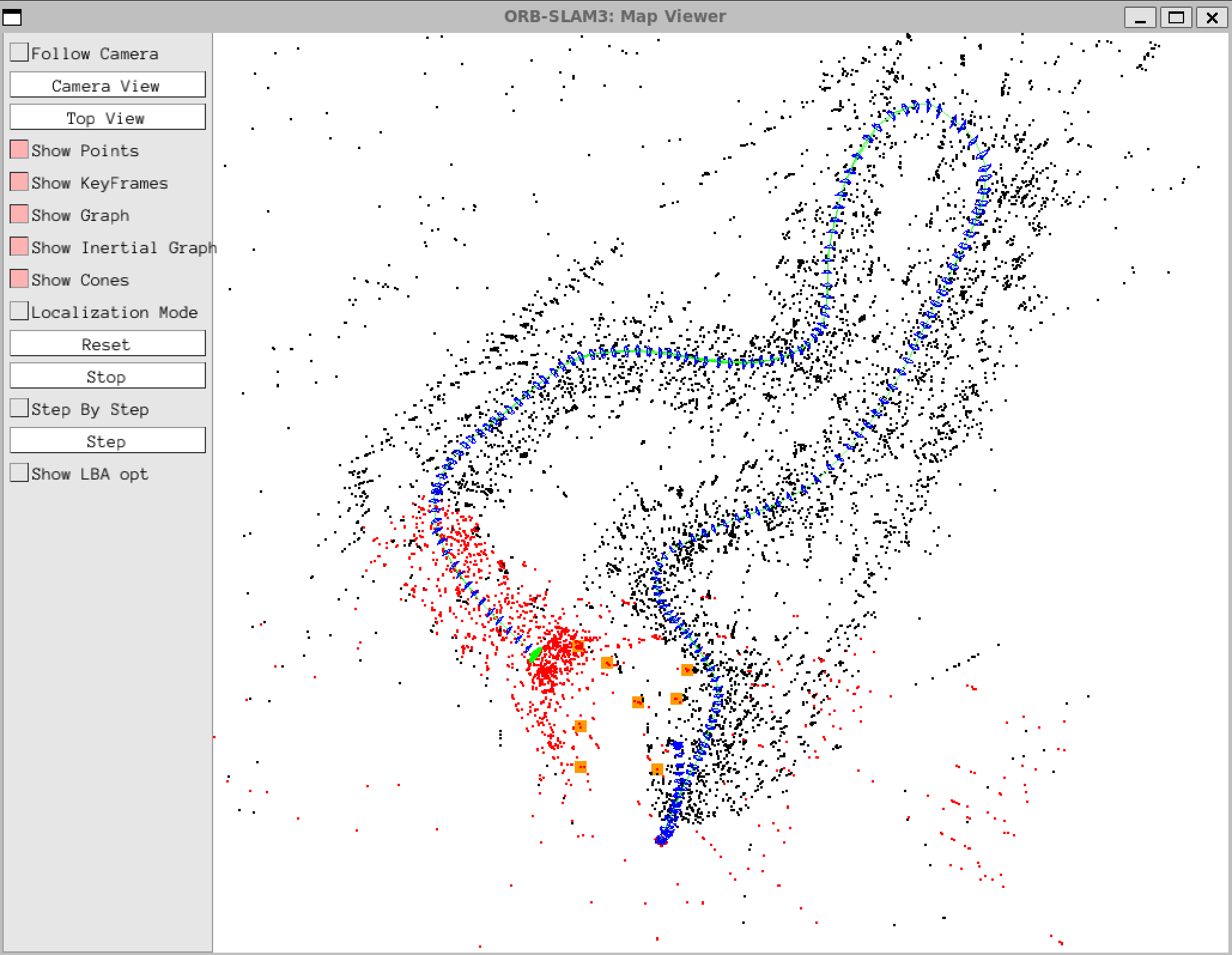Uncheck the Show Graph option
The width and height of the screenshot is (1232, 955).
tap(19, 214)
